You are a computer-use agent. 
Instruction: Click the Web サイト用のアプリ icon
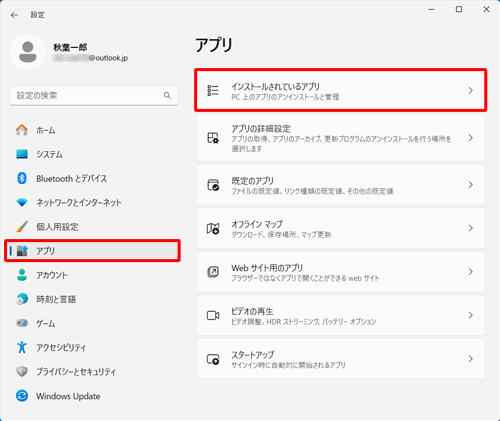pyautogui.click(x=213, y=272)
